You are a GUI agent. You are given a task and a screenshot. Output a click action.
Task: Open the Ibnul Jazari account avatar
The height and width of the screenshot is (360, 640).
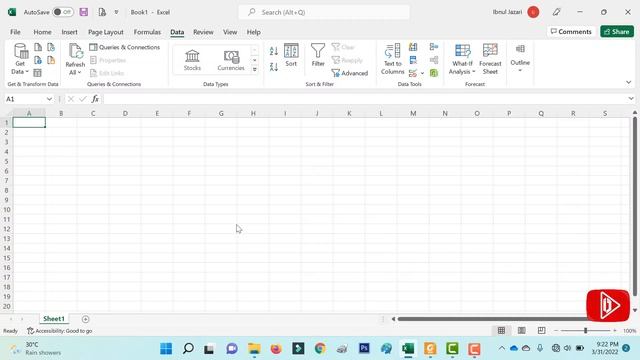(533, 12)
